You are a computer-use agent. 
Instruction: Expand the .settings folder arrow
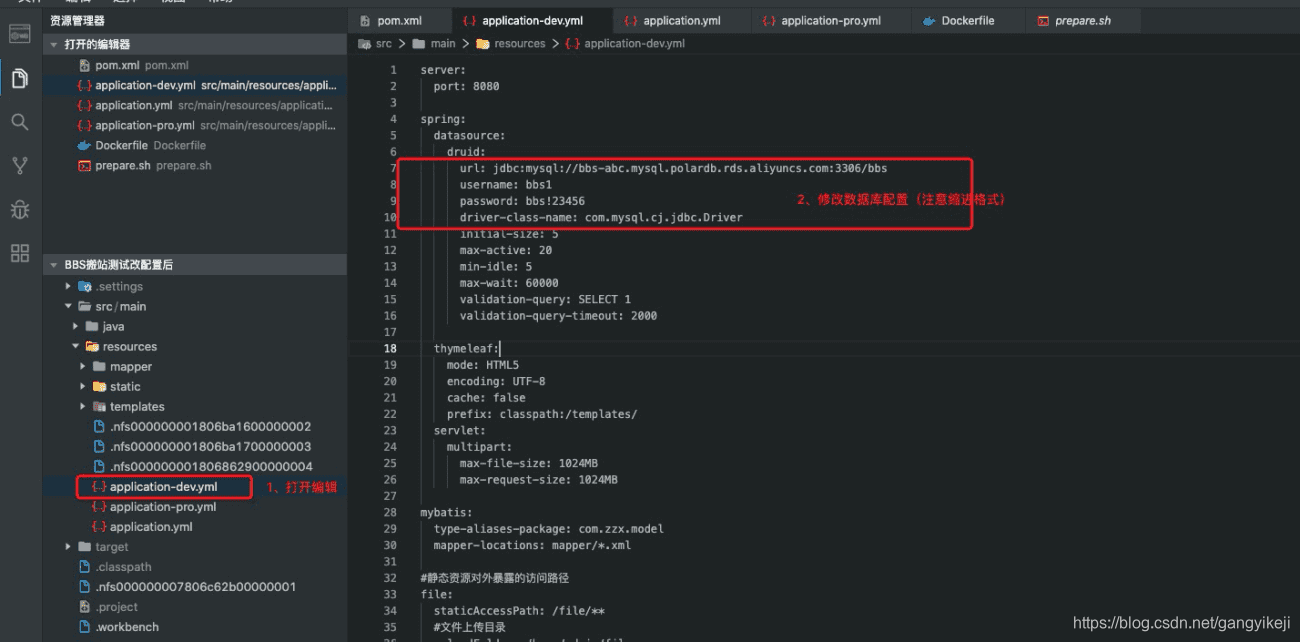(69, 286)
